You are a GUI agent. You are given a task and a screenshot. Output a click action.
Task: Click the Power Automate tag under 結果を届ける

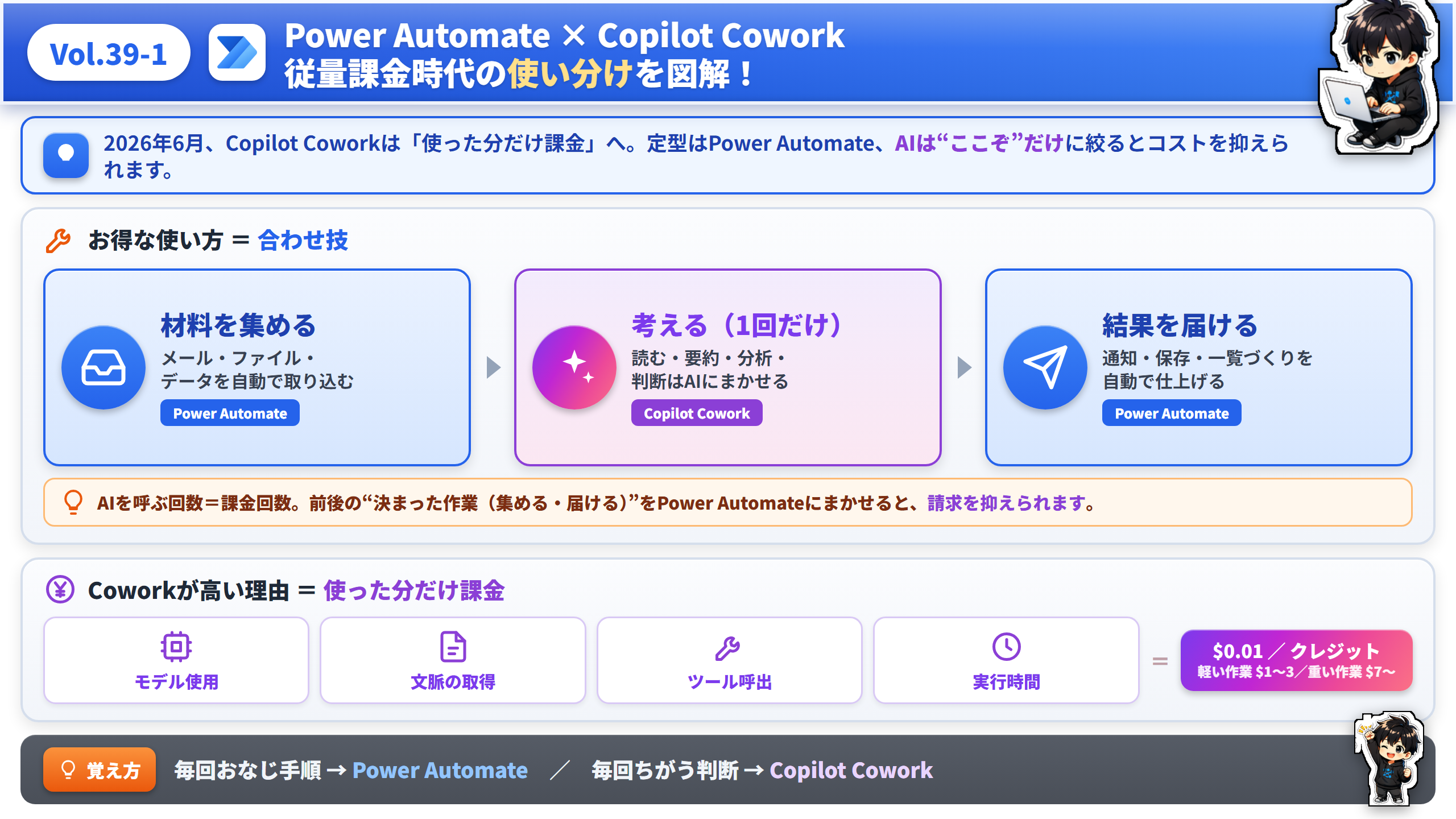[1172, 413]
